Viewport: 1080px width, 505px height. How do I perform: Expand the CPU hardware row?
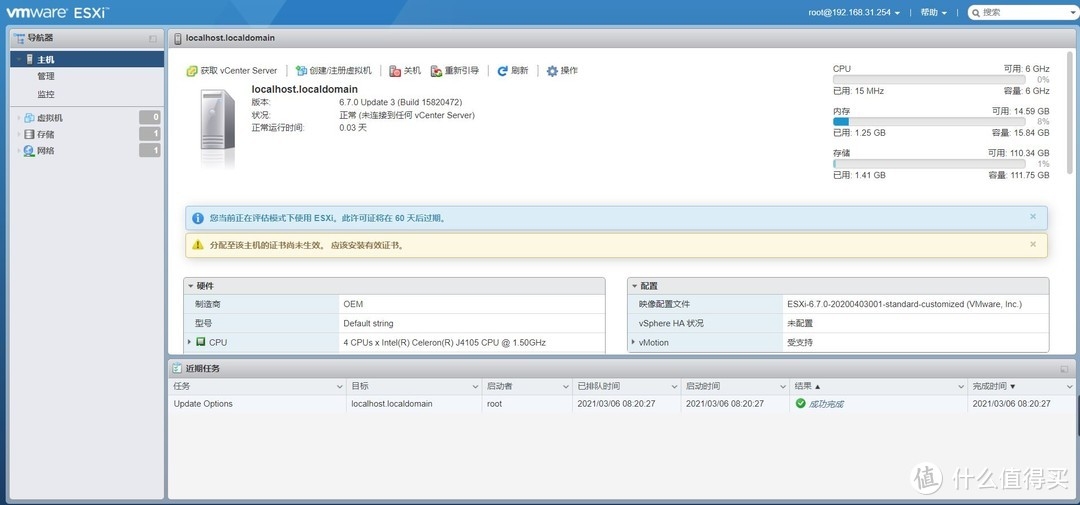point(189,342)
